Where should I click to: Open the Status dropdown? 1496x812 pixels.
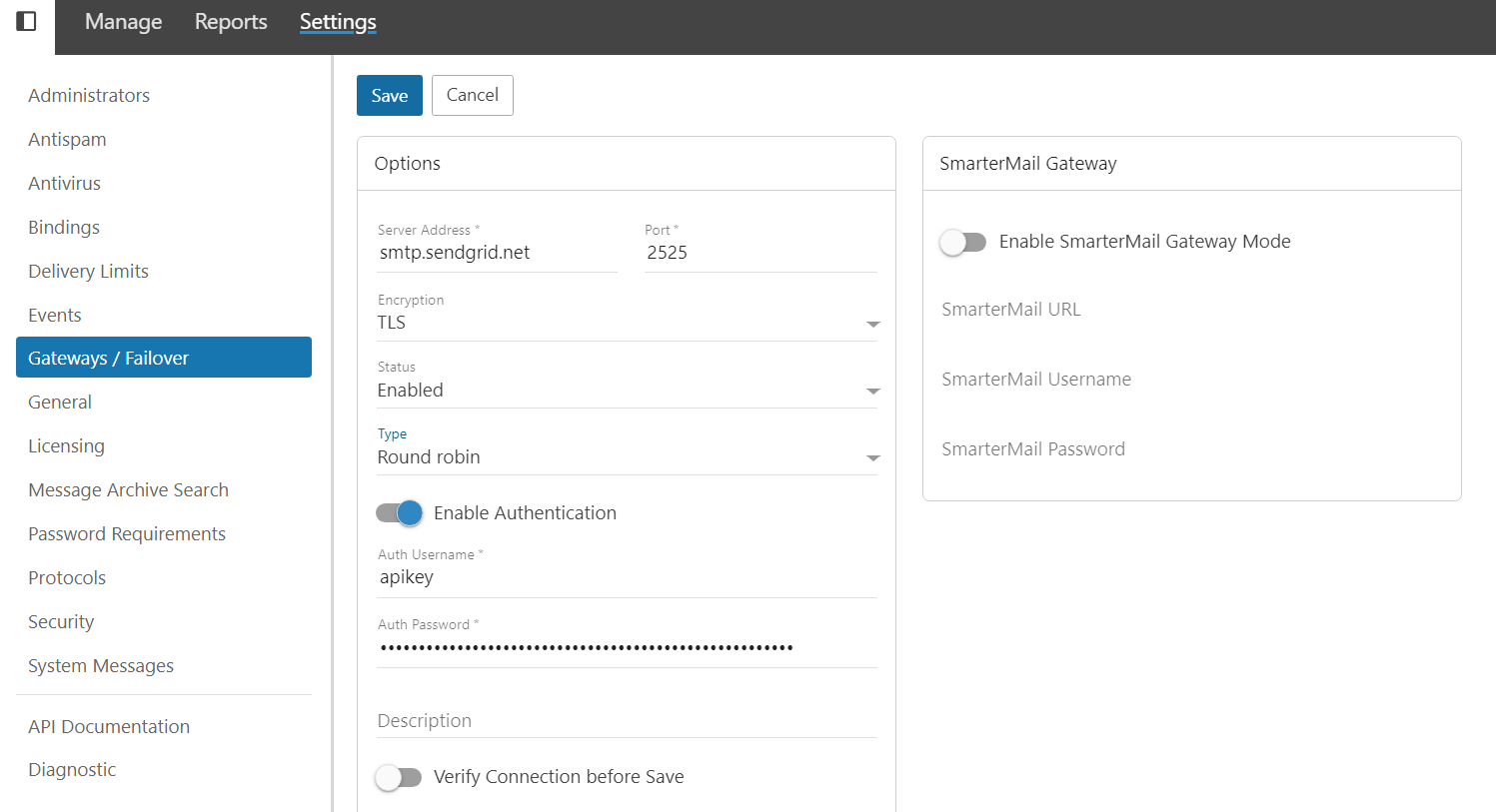tap(627, 391)
